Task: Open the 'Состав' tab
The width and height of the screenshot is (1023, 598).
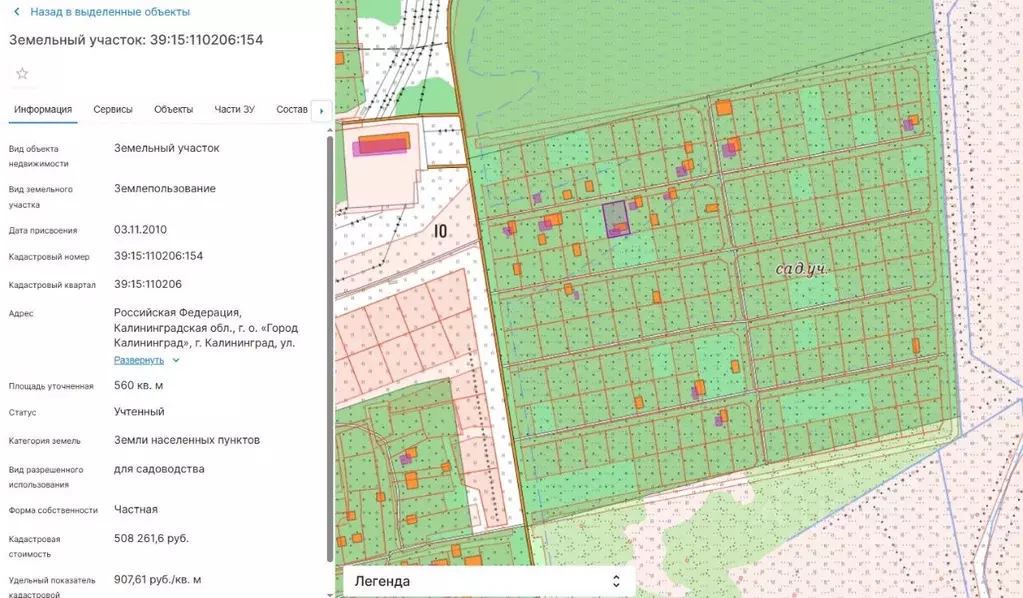Action: coord(291,110)
